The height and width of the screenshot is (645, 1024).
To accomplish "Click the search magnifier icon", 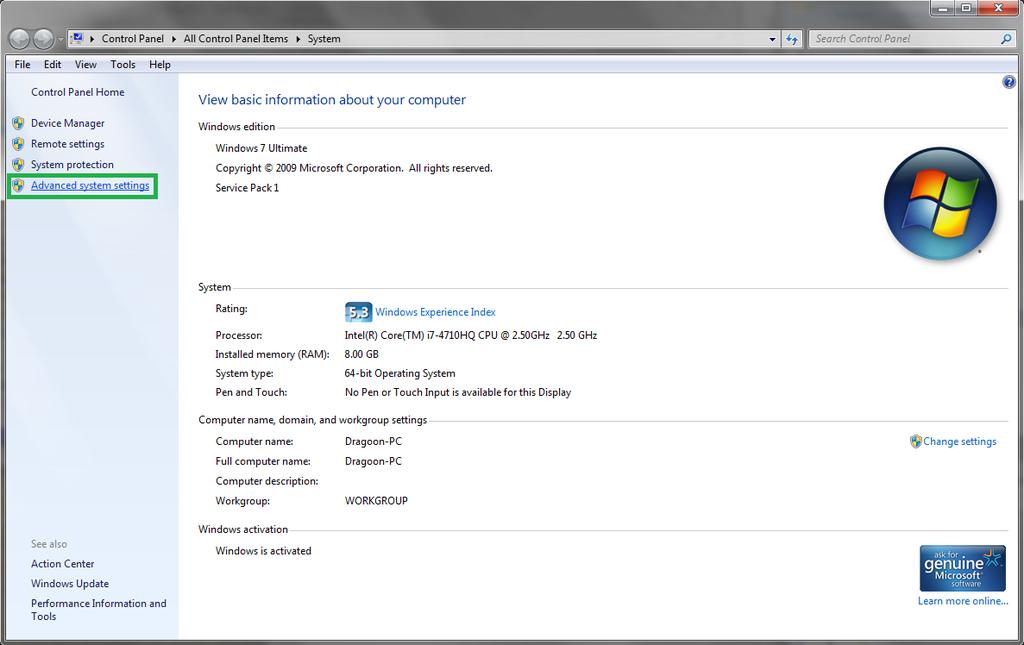I will point(1006,39).
